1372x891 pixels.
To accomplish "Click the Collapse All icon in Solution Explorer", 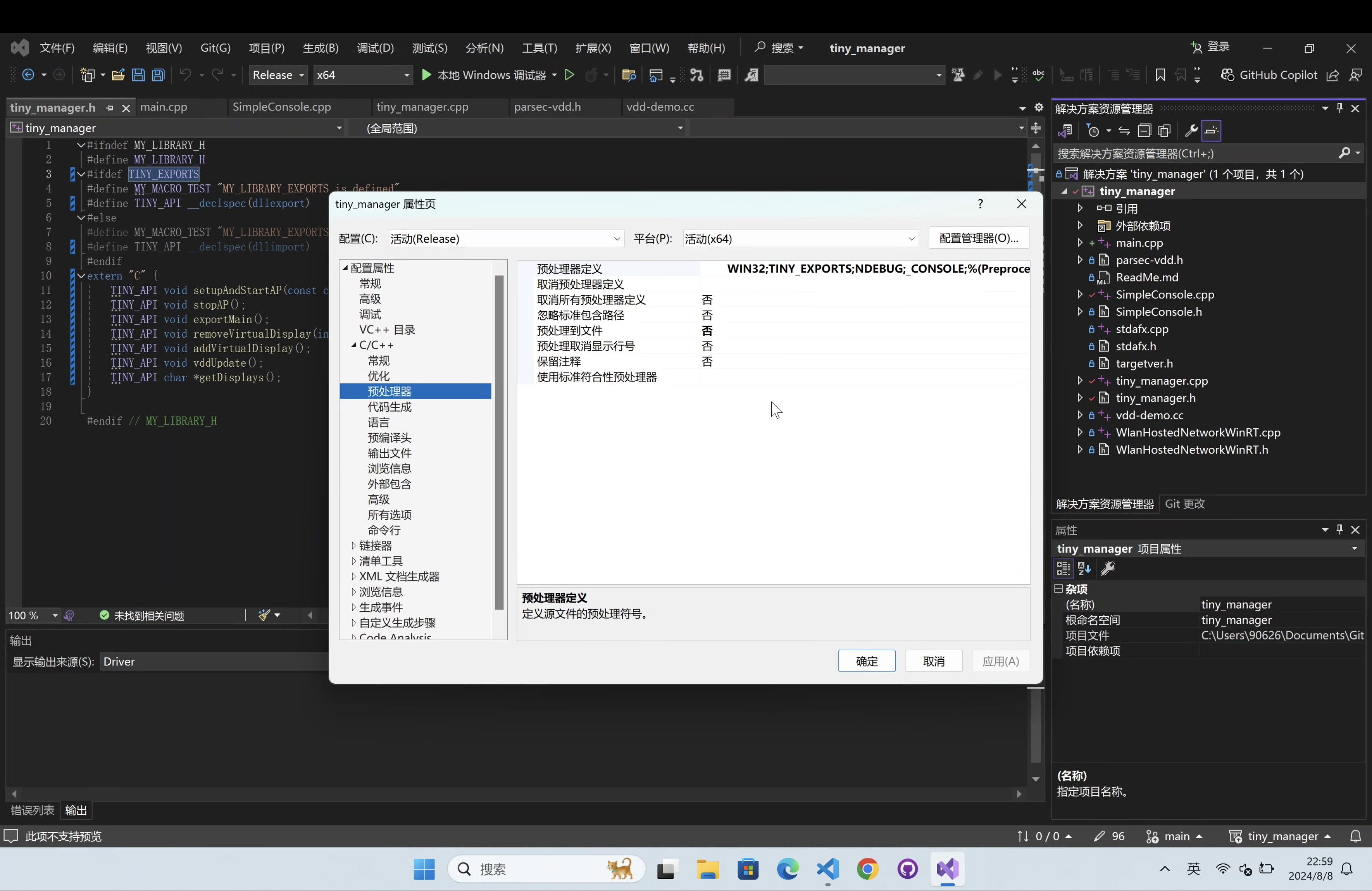I will 1144,131.
